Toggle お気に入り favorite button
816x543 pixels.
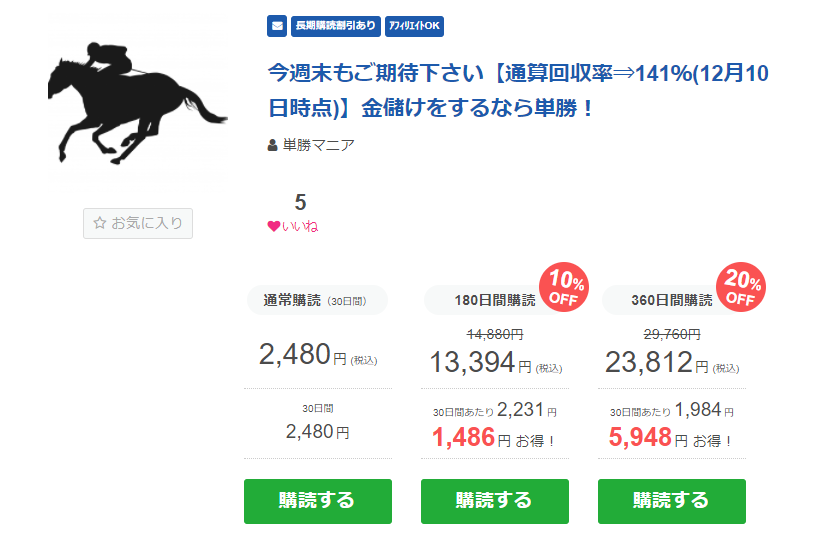pos(138,224)
